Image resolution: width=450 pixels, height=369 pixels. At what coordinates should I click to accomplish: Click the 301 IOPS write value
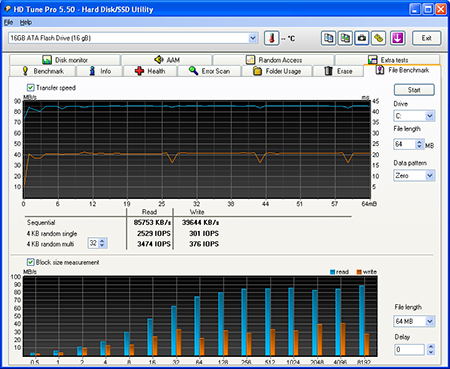[x=204, y=233]
